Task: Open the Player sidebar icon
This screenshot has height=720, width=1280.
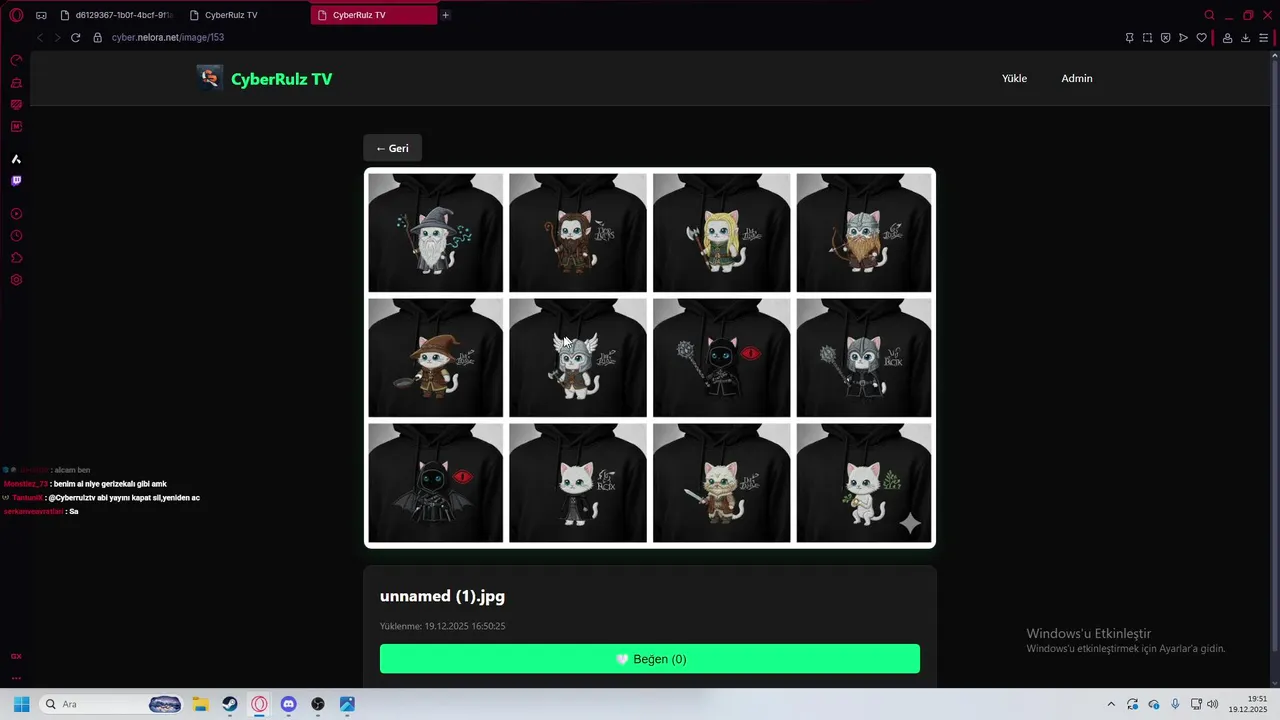Action: click(16, 214)
